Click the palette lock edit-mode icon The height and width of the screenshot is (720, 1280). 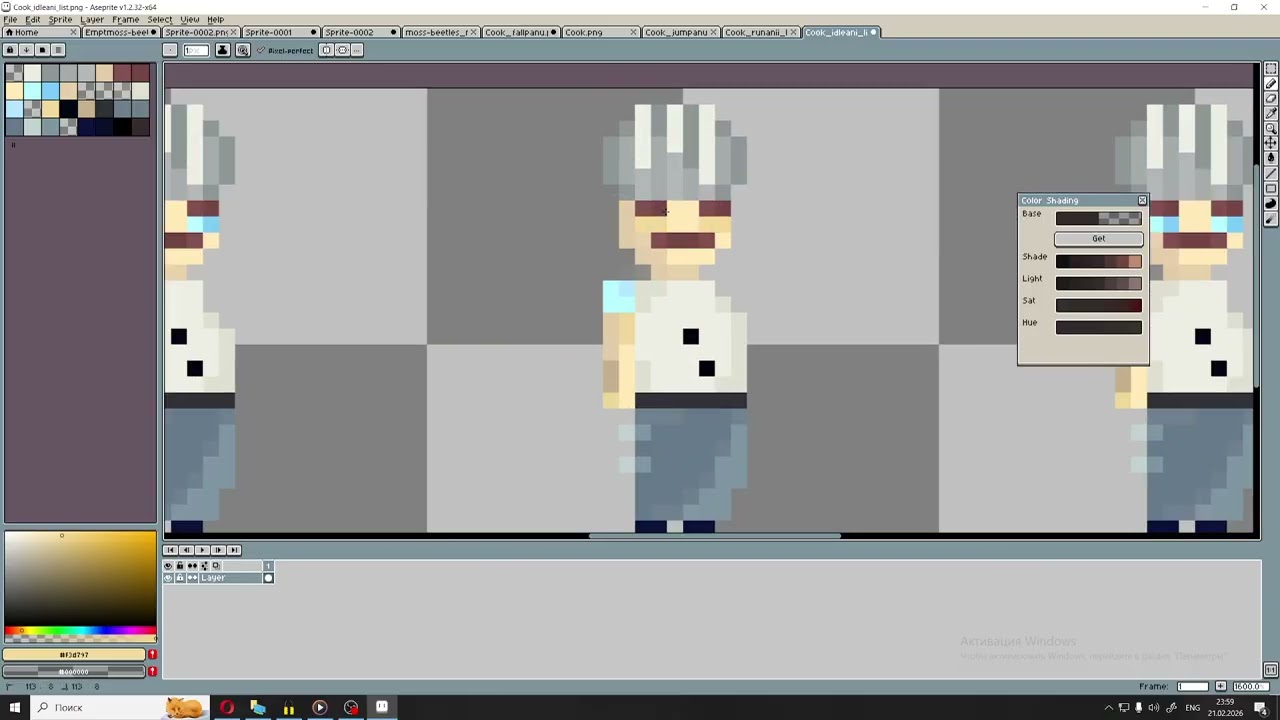pos(10,50)
